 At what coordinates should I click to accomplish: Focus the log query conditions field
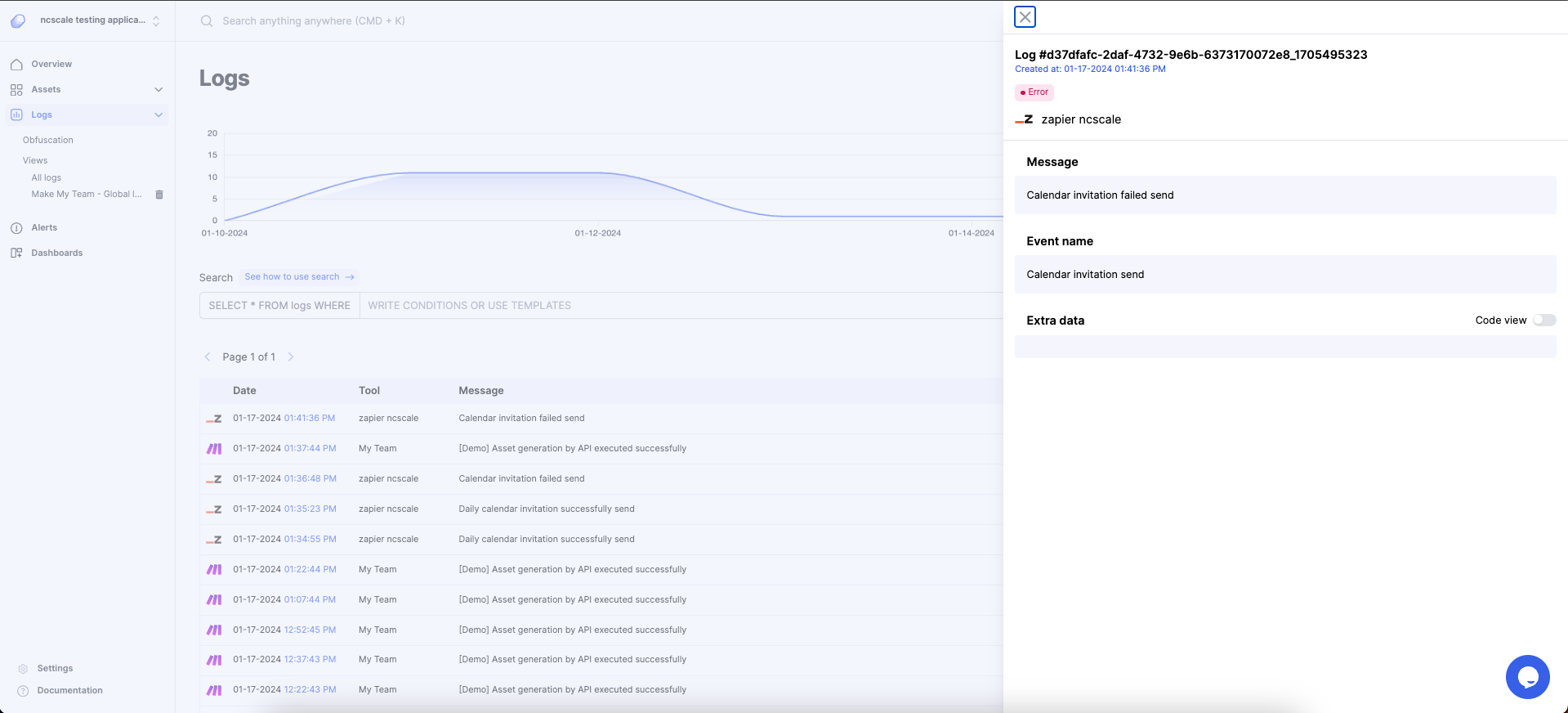click(x=681, y=306)
